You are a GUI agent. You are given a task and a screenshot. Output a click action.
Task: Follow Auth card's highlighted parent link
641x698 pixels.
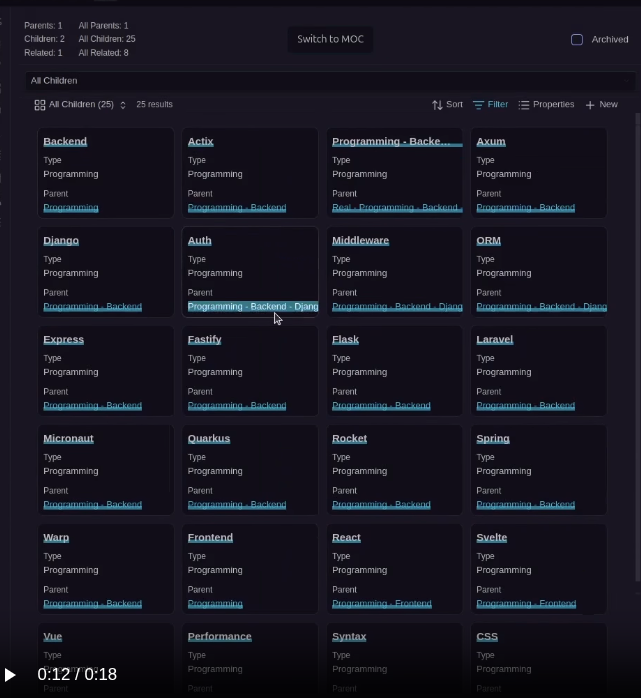253,307
